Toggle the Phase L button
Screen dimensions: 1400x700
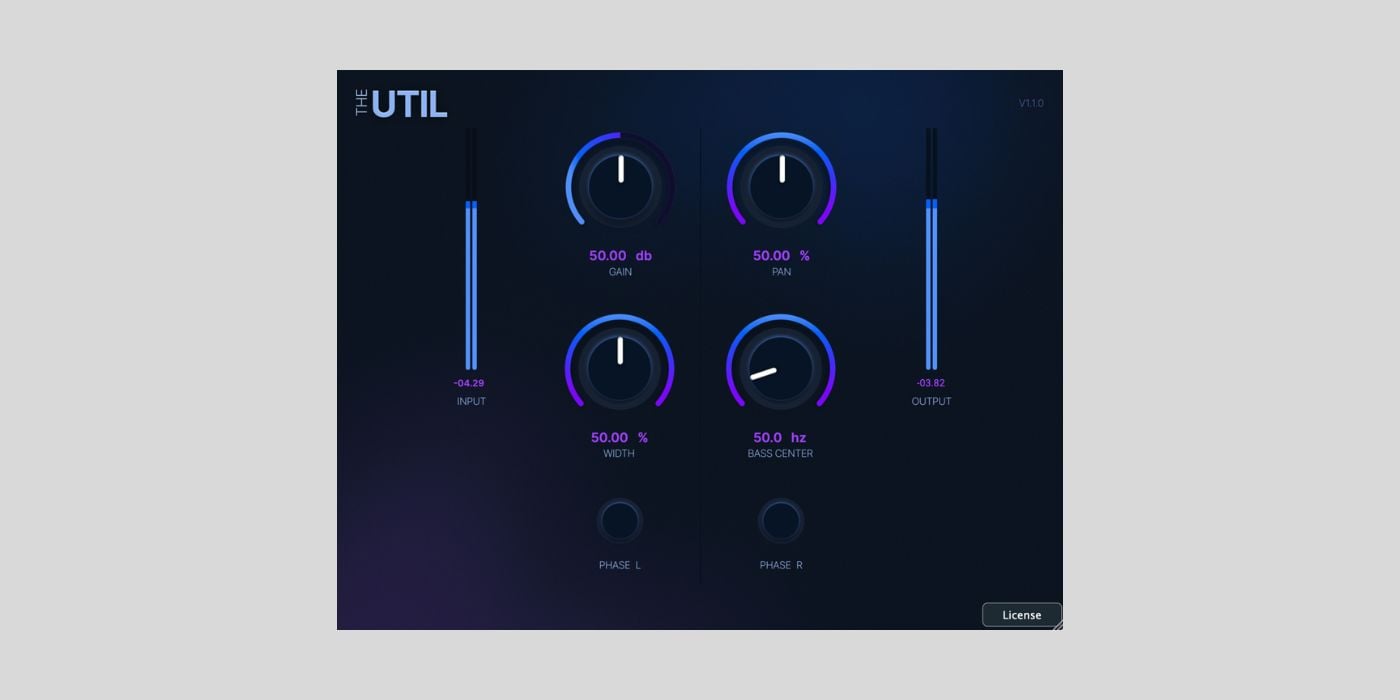click(x=620, y=521)
